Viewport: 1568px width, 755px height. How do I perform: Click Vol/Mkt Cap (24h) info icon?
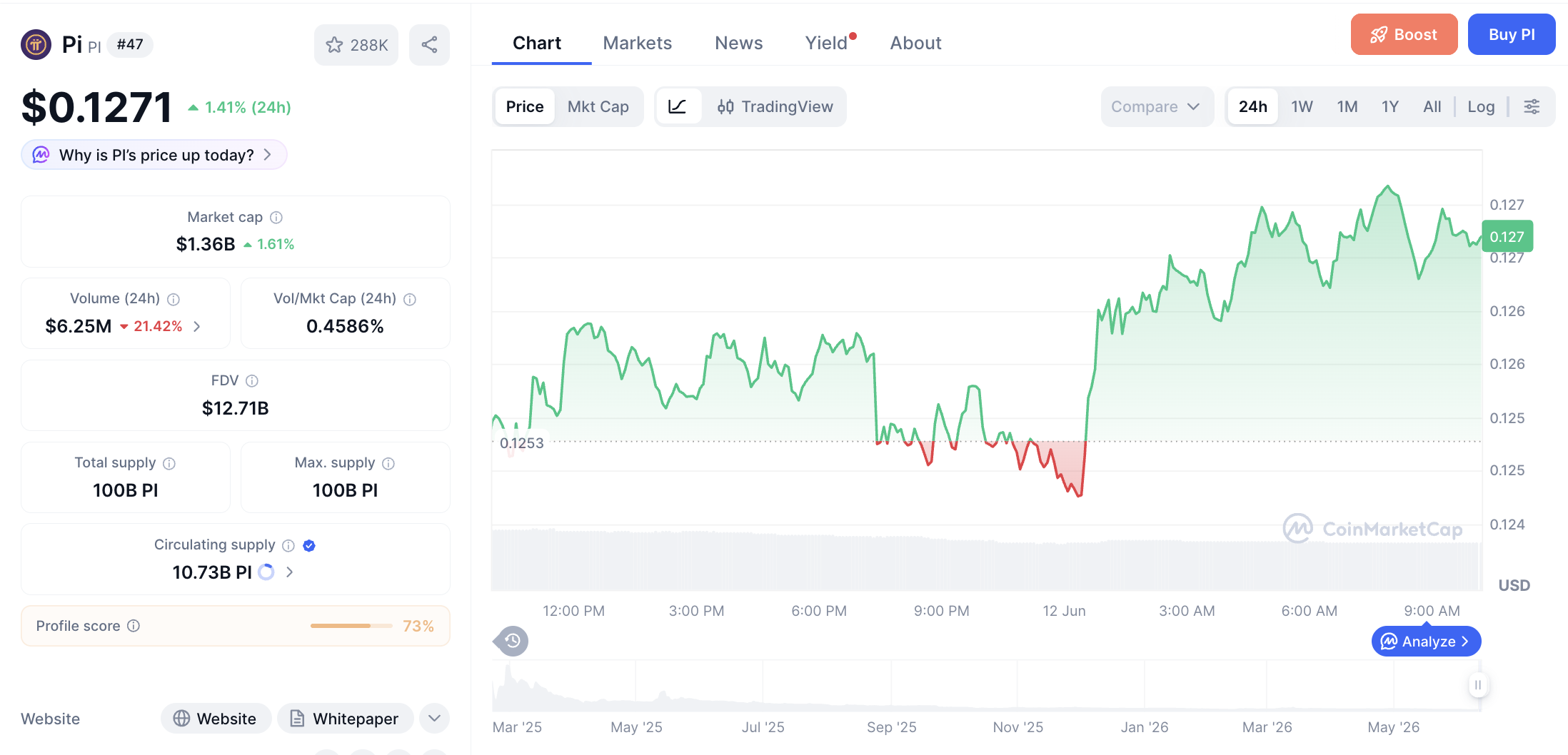410,299
